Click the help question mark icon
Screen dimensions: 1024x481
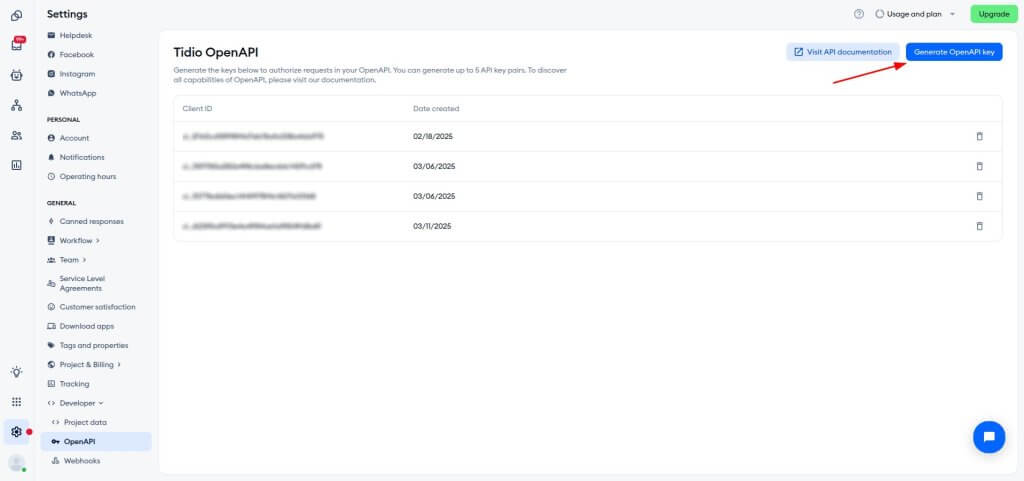[x=859, y=14]
